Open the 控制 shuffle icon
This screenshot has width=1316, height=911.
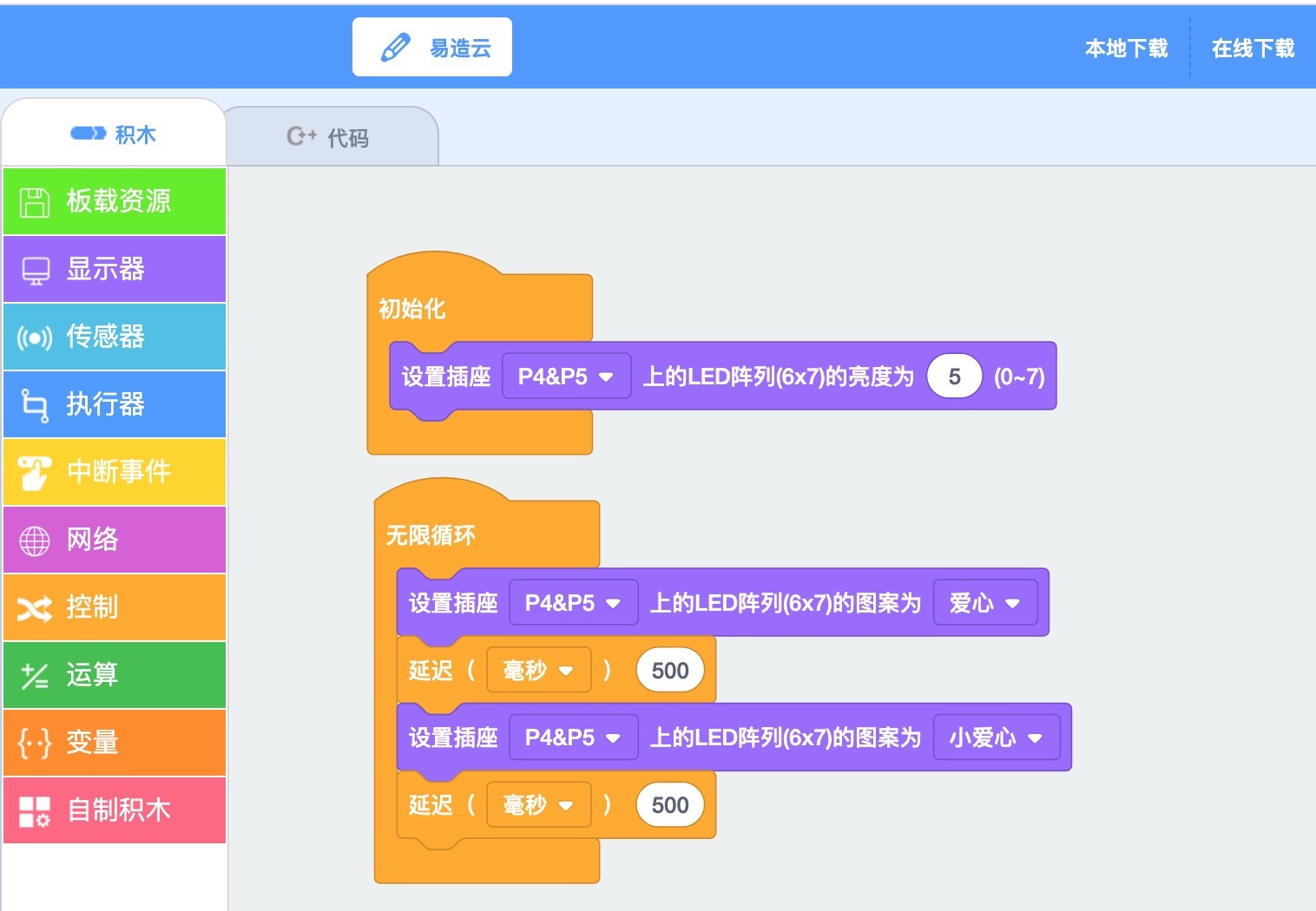coord(35,609)
